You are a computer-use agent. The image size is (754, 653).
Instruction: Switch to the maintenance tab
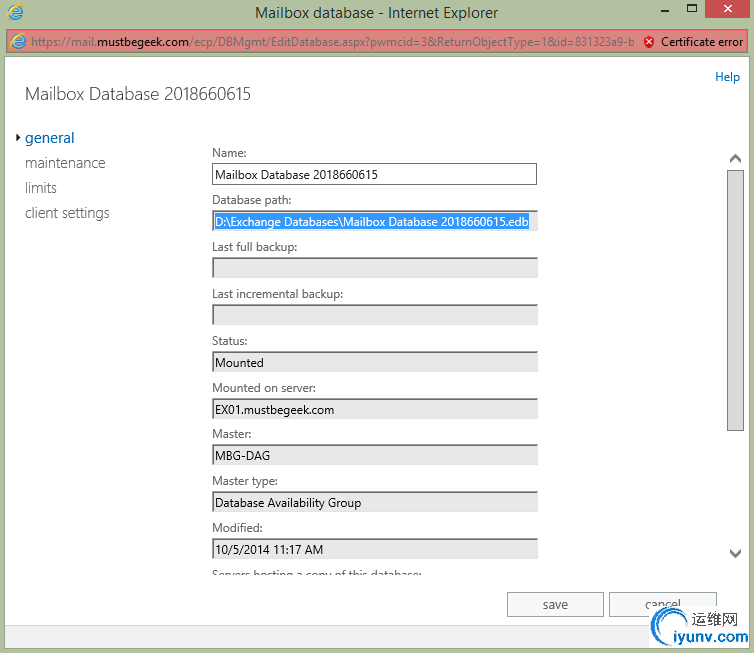(65, 163)
